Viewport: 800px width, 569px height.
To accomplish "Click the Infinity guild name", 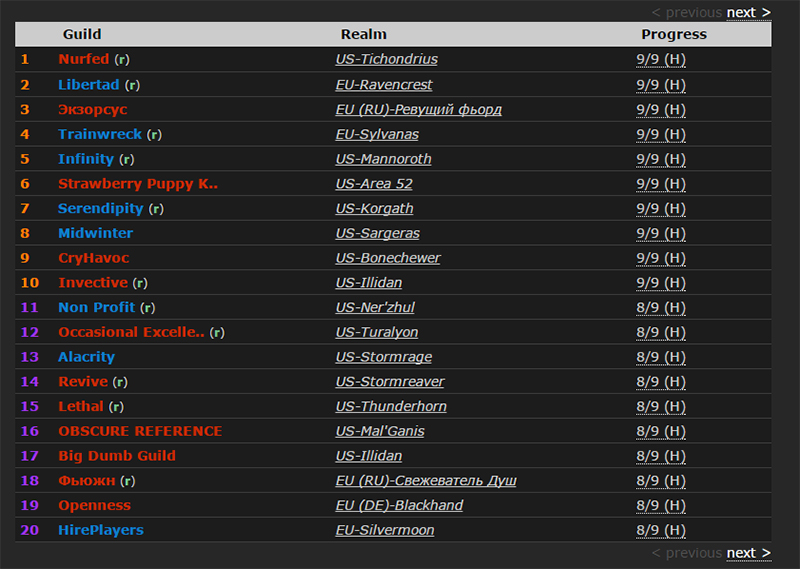I will (x=86, y=159).
